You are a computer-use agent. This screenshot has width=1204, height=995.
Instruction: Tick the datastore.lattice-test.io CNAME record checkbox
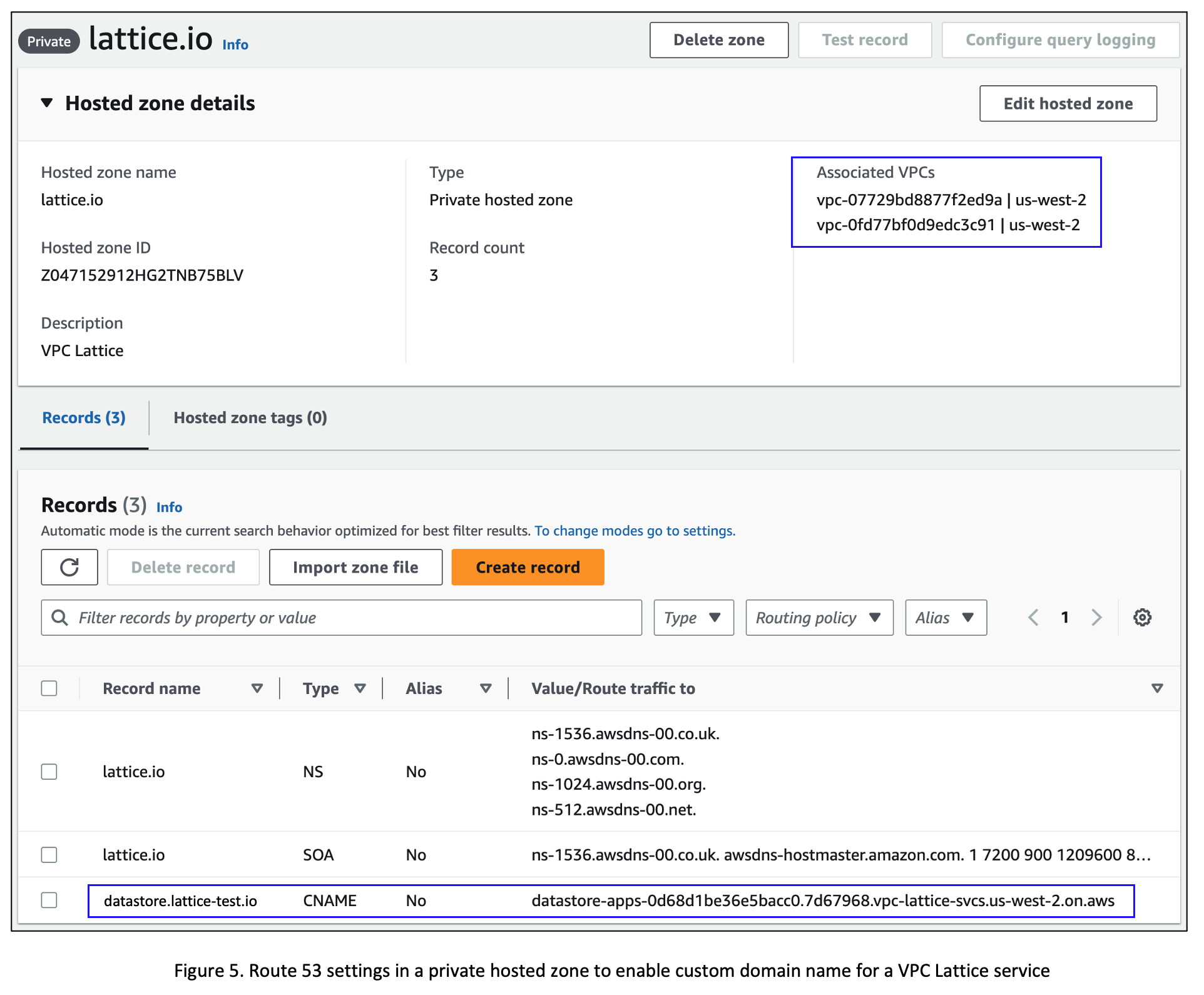coord(49,900)
